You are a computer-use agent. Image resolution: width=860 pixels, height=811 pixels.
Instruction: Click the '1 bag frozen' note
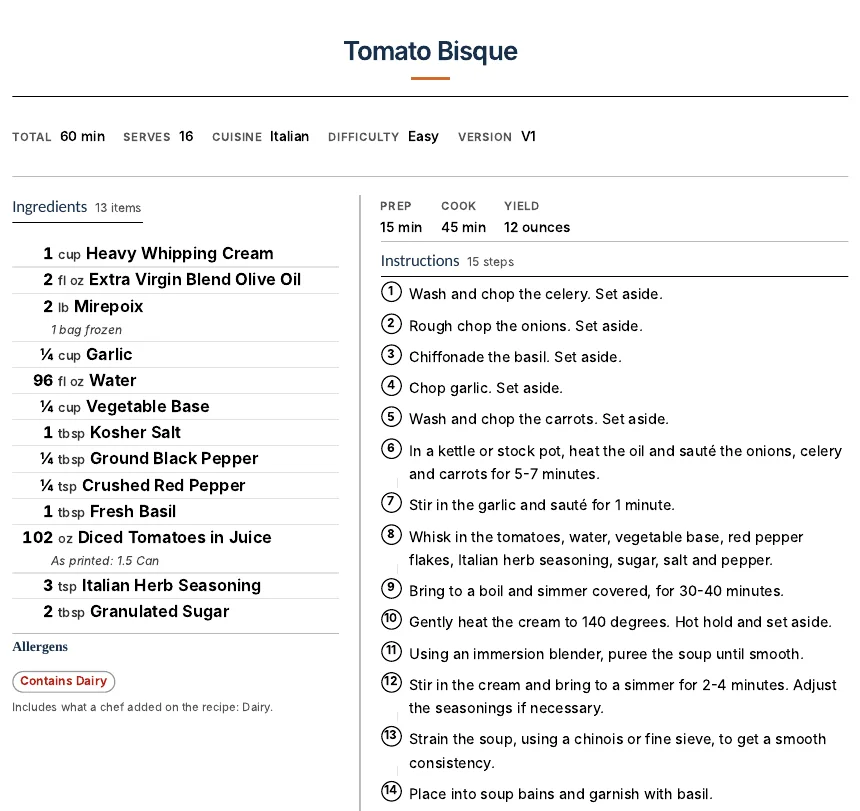pyautogui.click(x=87, y=330)
